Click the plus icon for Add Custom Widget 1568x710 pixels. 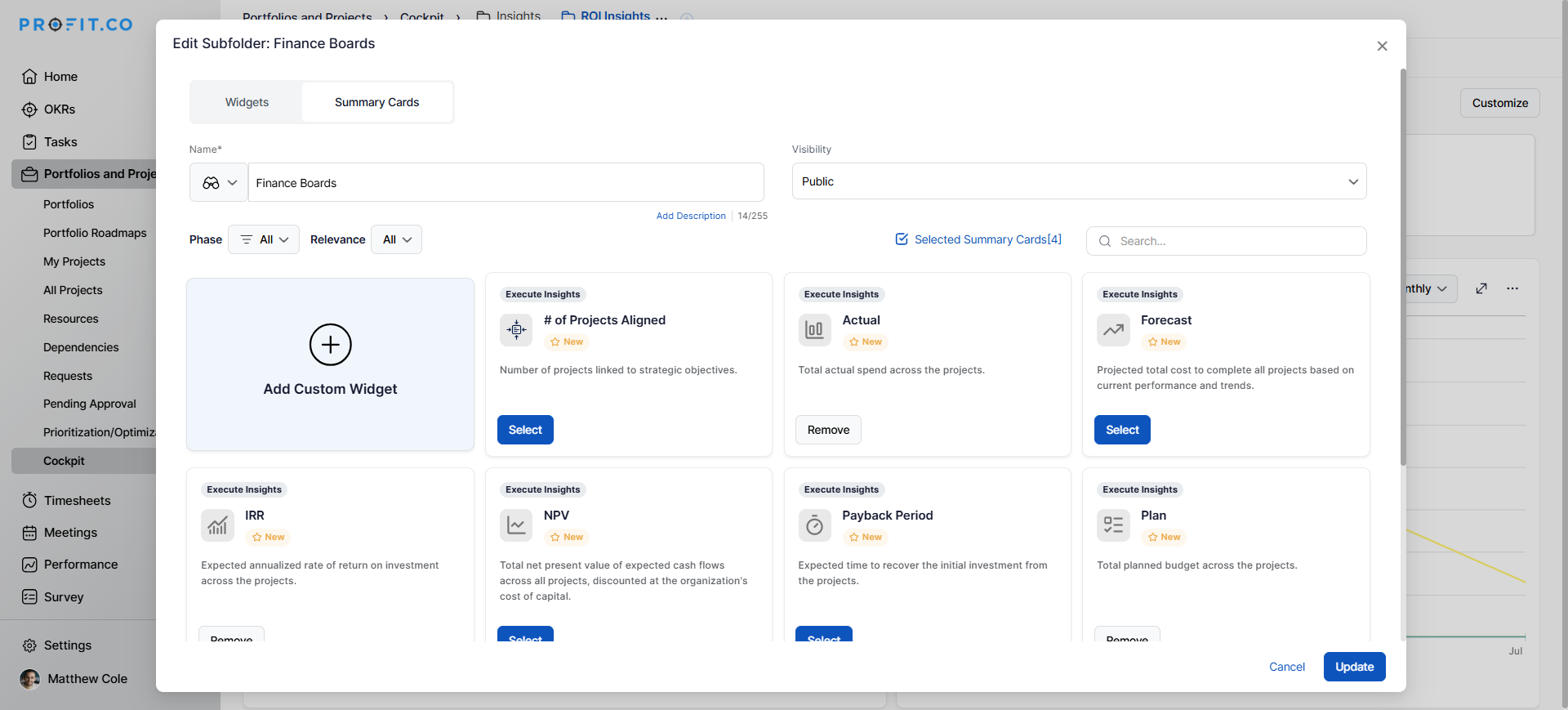tap(330, 345)
